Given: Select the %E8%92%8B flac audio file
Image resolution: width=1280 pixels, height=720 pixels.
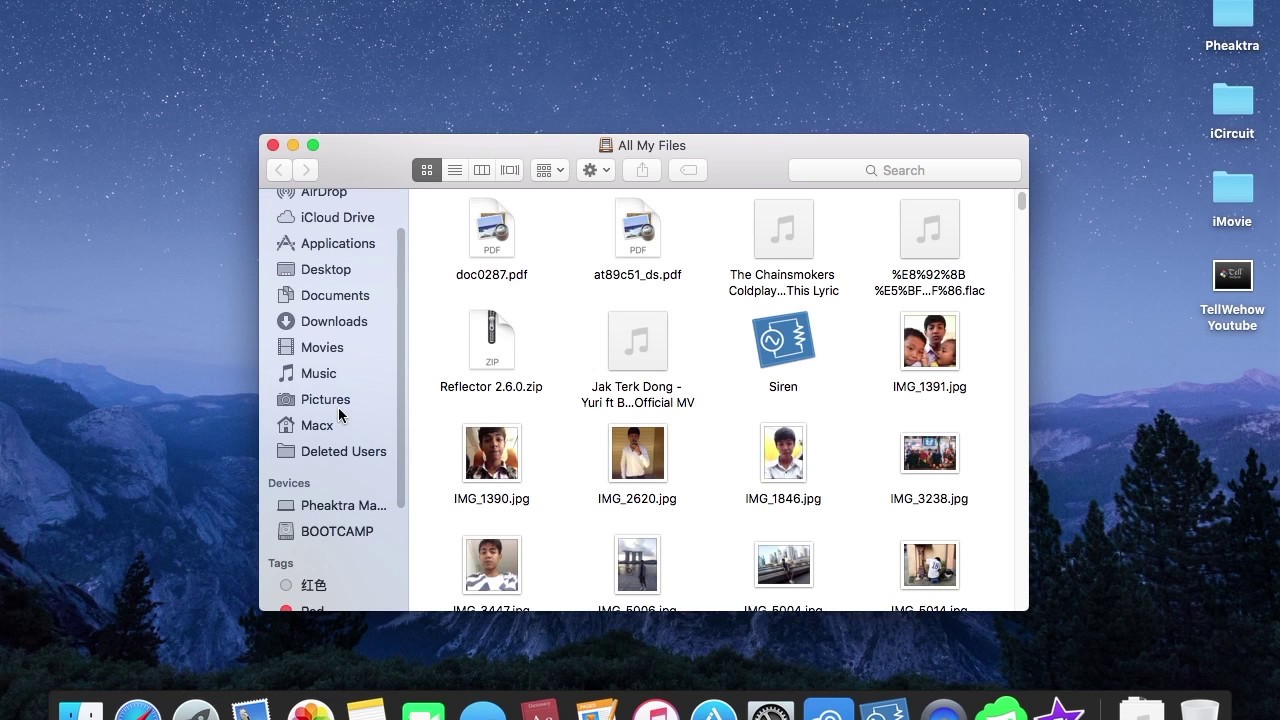Looking at the screenshot, I should (929, 228).
